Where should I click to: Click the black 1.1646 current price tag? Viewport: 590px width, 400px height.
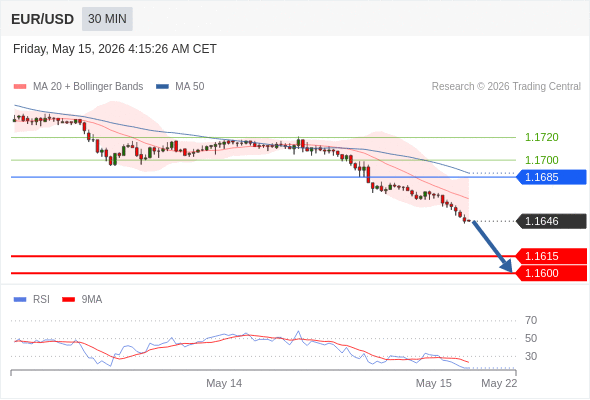click(551, 221)
